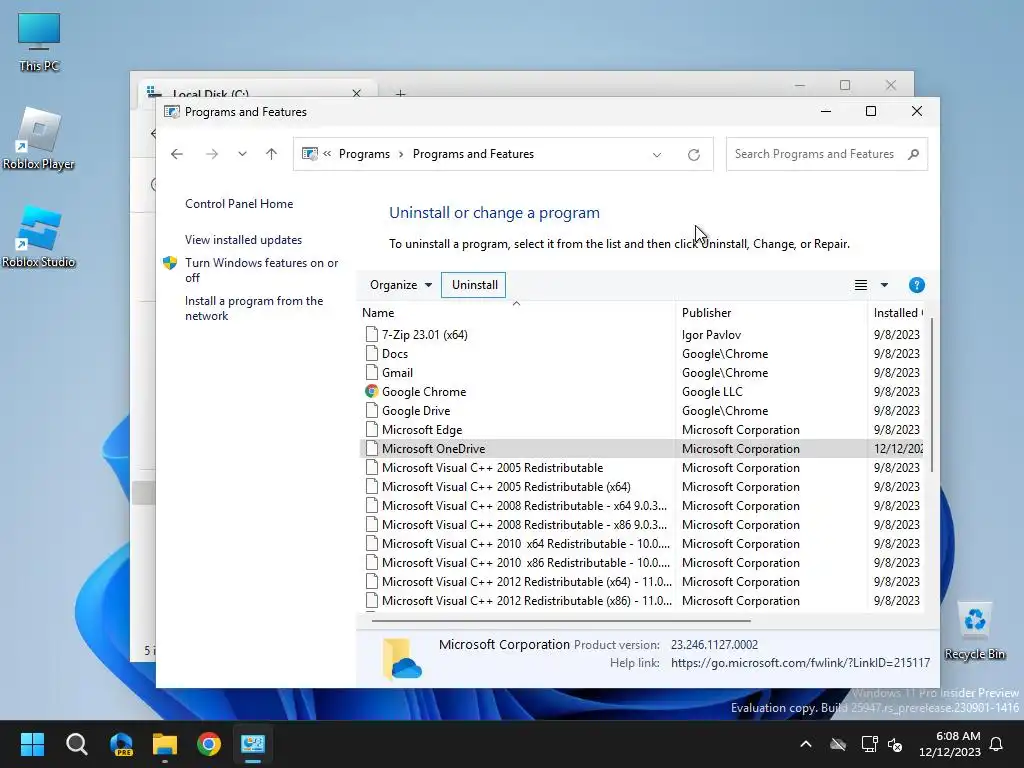Add a new tab in File Explorer window
1024x768 pixels.
click(x=400, y=93)
